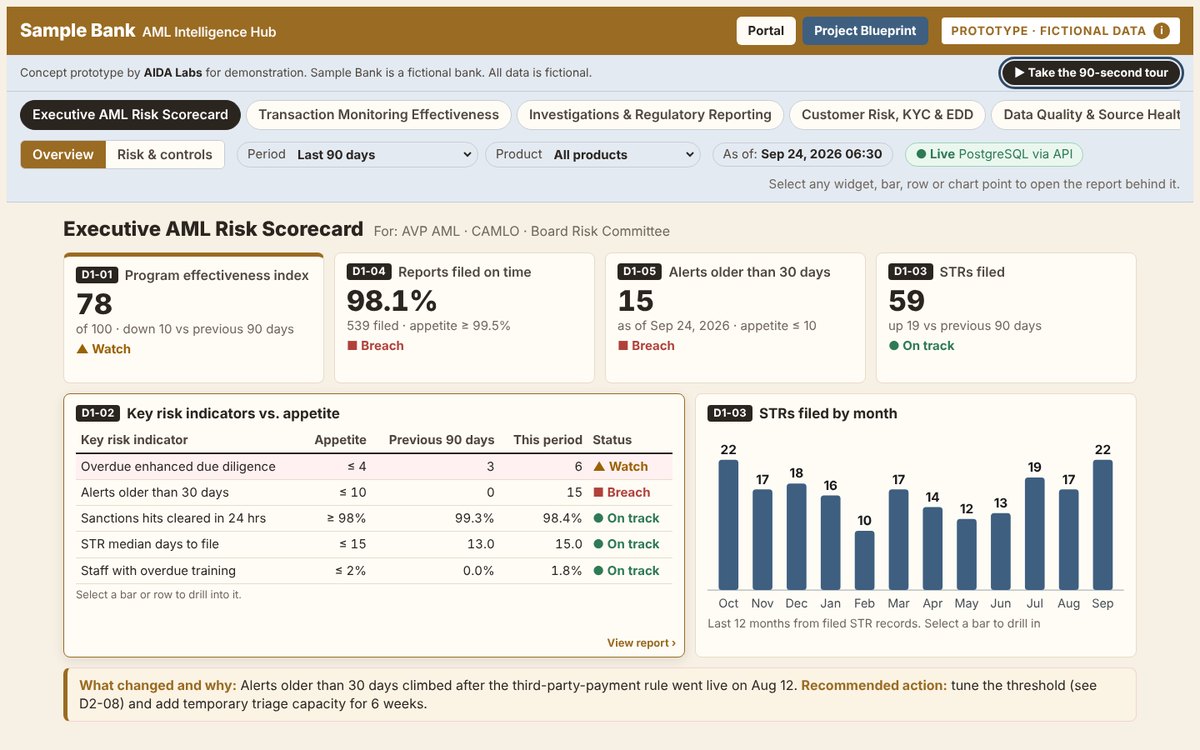Select the Aug bar in the STRs chart
This screenshot has height=750, width=1200.
coord(1068,540)
